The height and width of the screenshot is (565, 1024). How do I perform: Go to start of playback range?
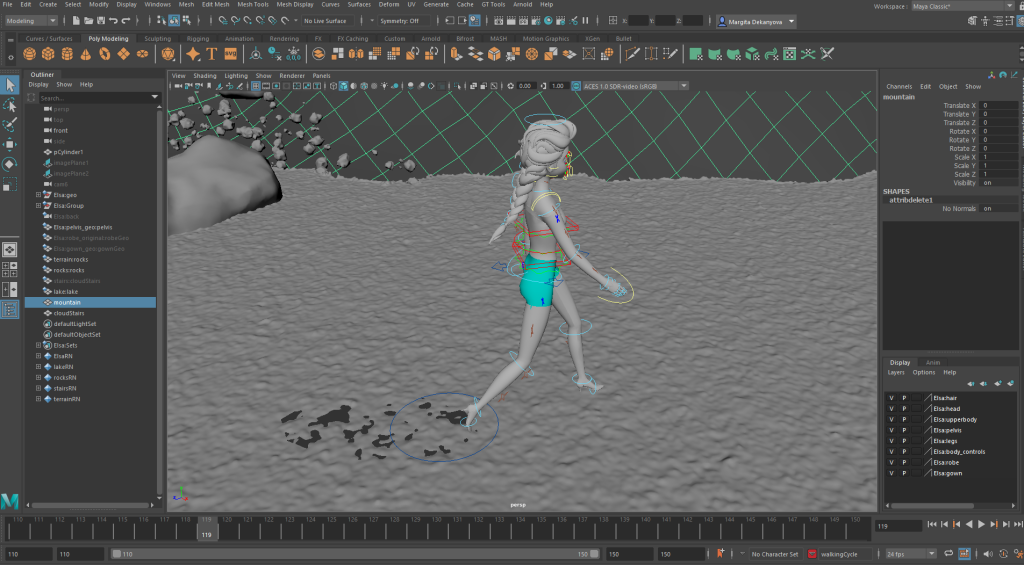coord(932,525)
